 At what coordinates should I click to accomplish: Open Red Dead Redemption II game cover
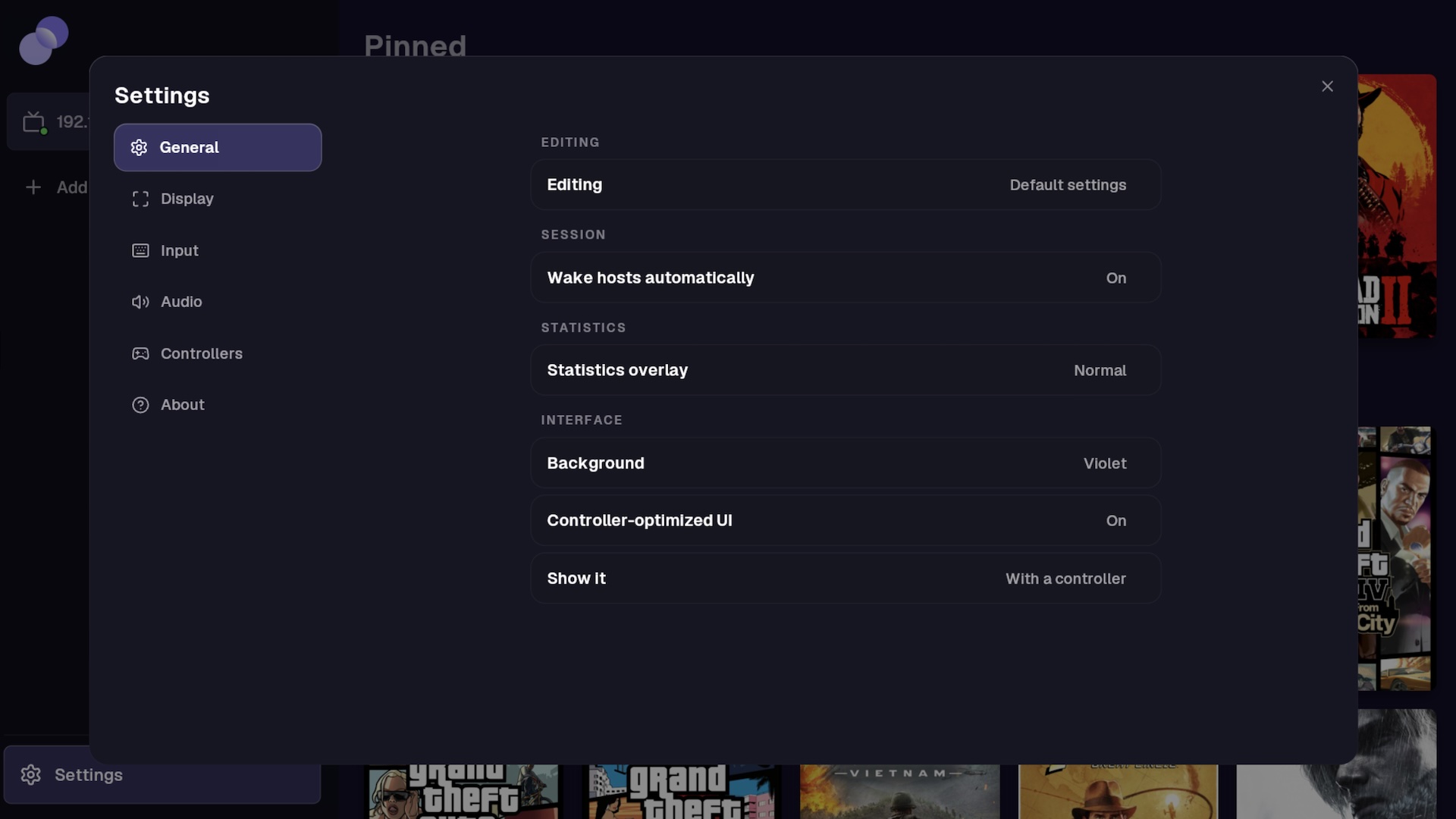(1397, 206)
